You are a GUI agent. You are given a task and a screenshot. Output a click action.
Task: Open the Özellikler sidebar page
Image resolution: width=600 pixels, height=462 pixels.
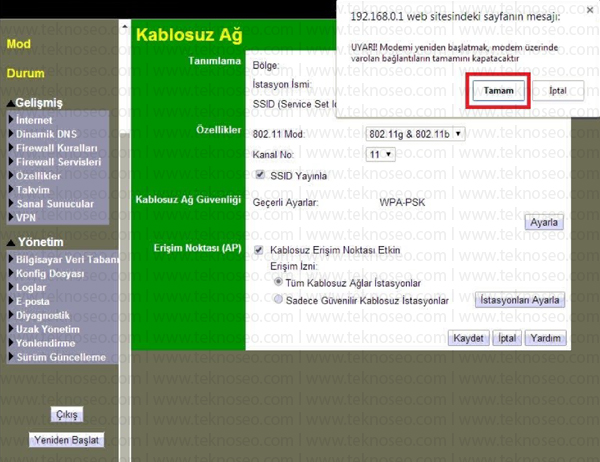point(38,176)
